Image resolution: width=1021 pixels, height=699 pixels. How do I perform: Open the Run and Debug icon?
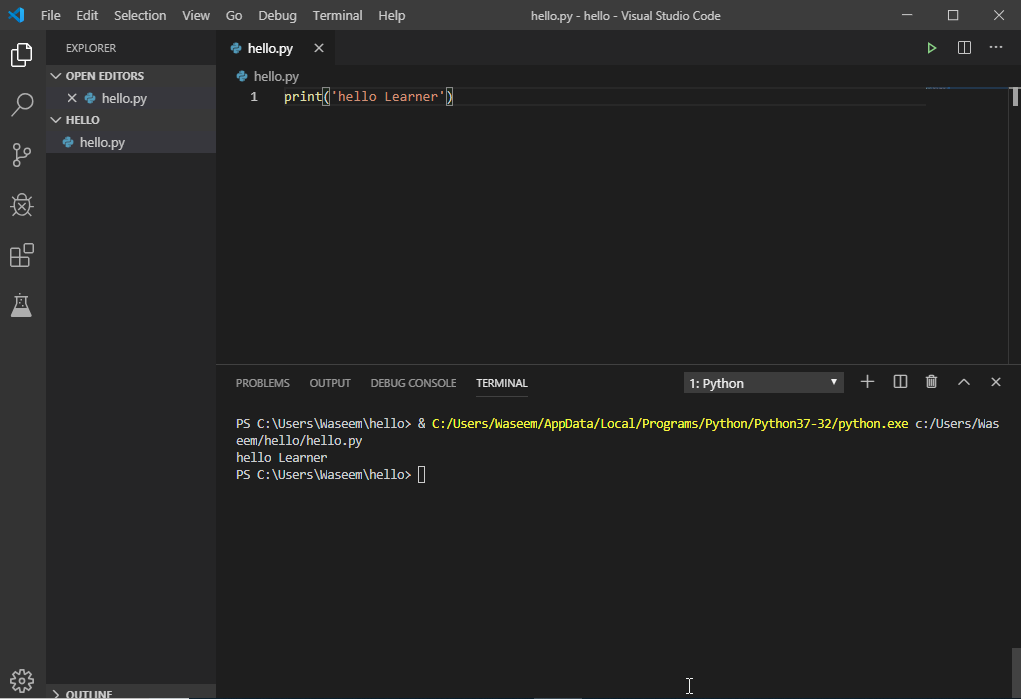coord(22,205)
